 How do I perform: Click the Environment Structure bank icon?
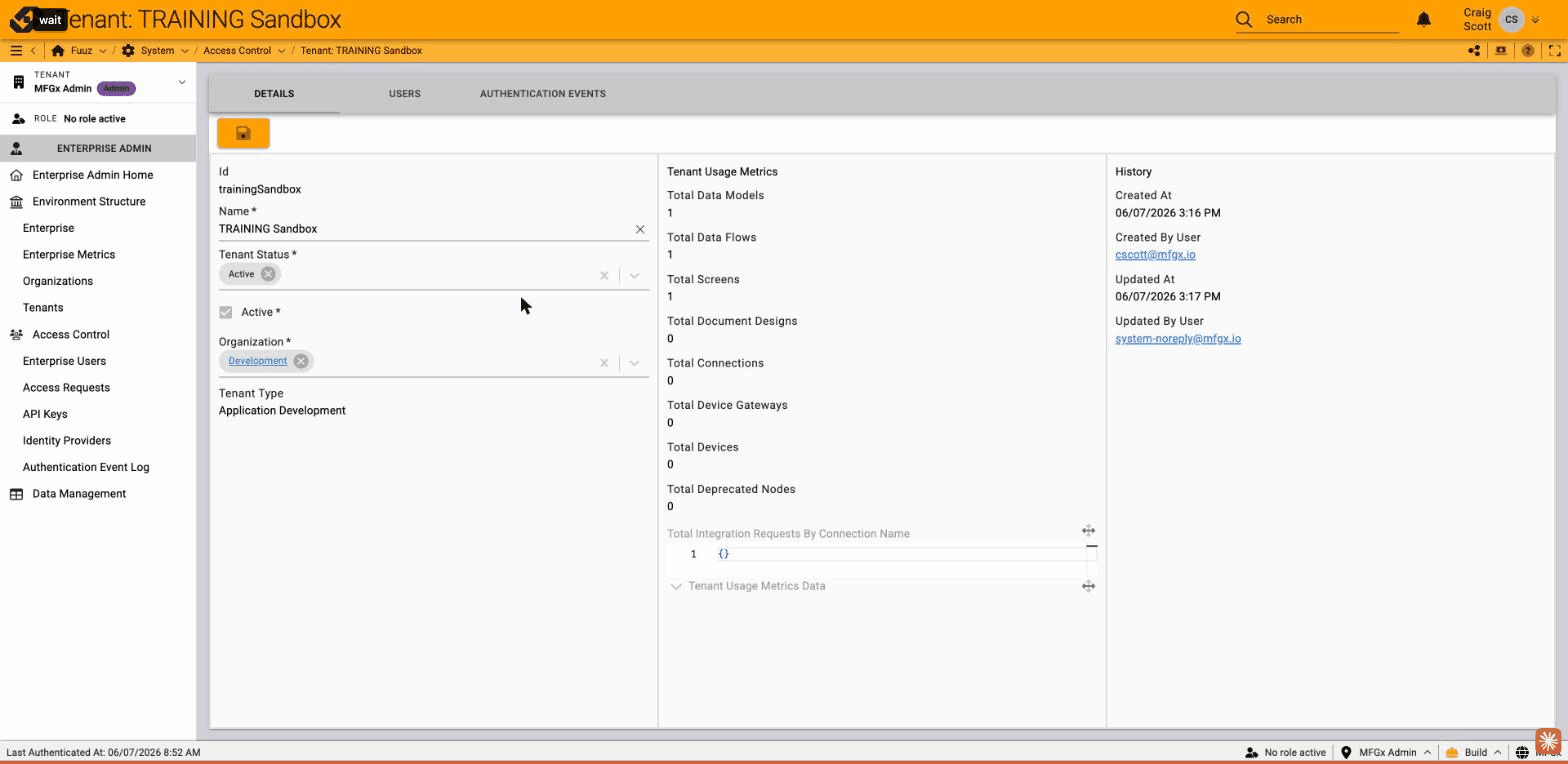[x=16, y=202]
